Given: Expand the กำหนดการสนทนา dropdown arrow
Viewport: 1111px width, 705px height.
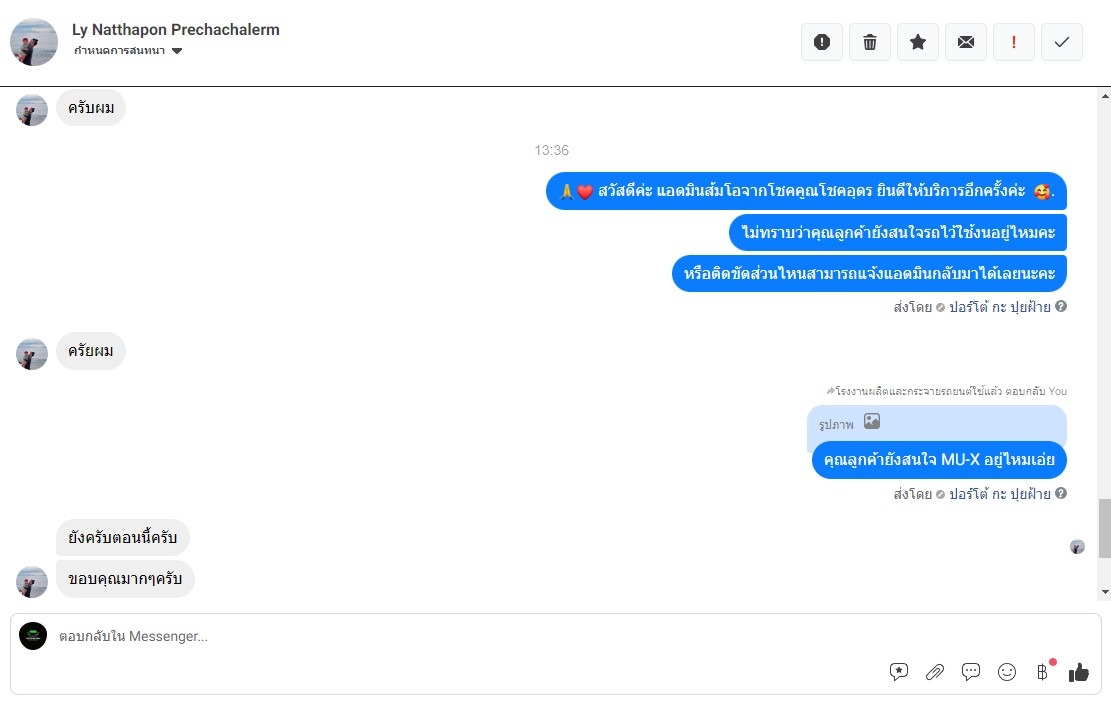Looking at the screenshot, I should [x=177, y=51].
